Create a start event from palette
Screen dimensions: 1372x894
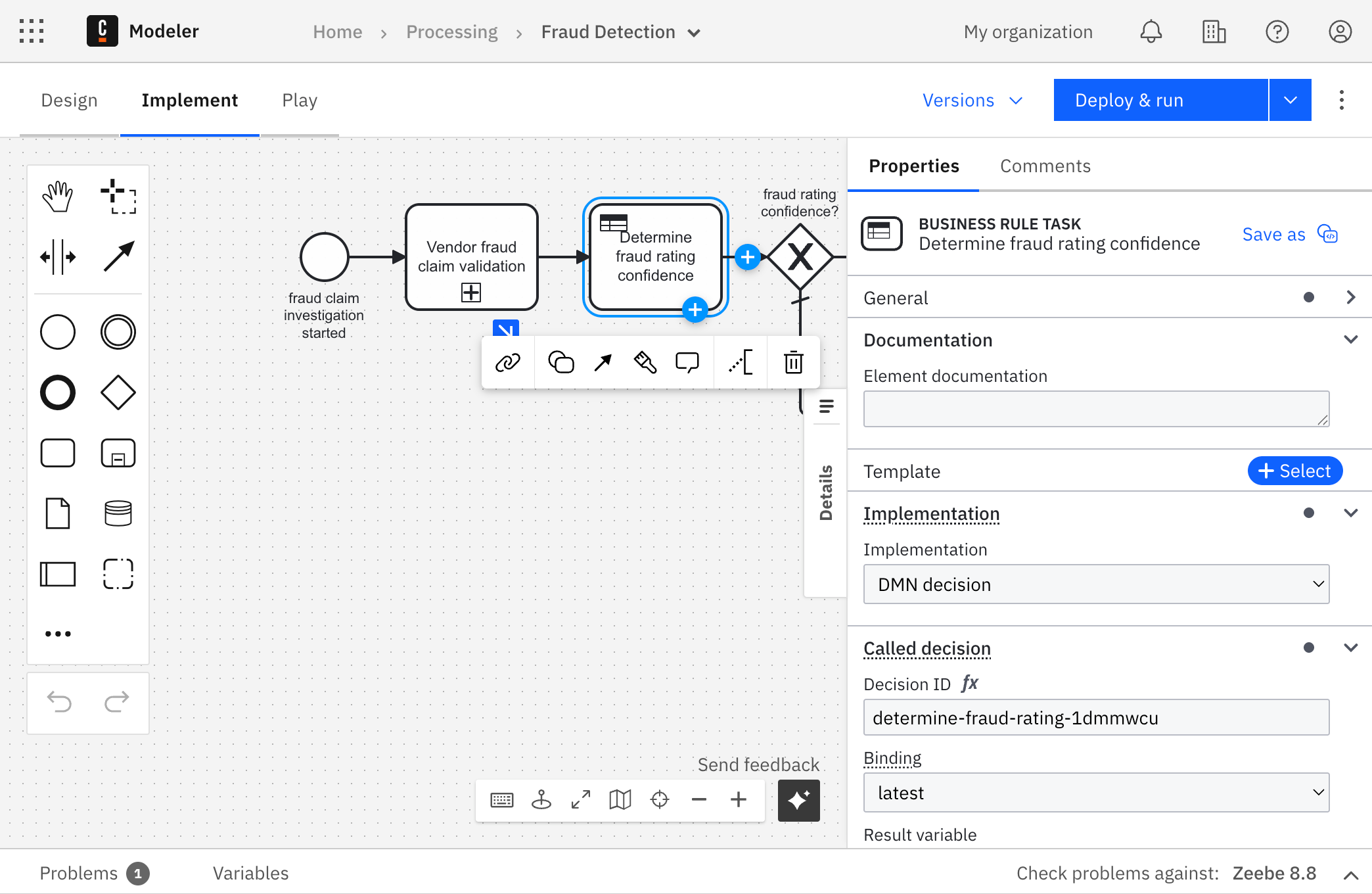tap(58, 332)
